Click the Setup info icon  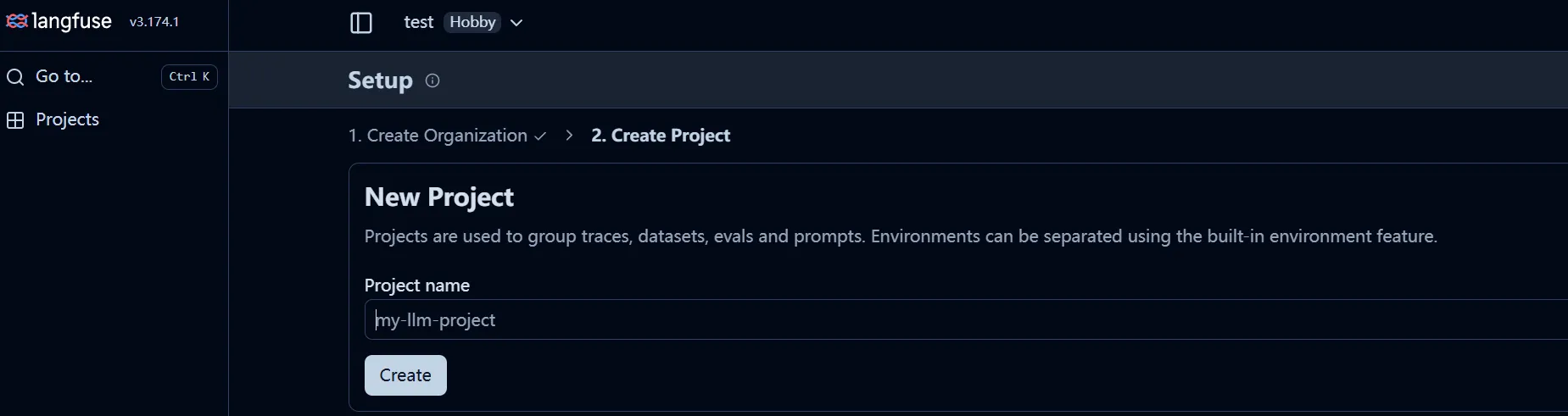(x=432, y=80)
